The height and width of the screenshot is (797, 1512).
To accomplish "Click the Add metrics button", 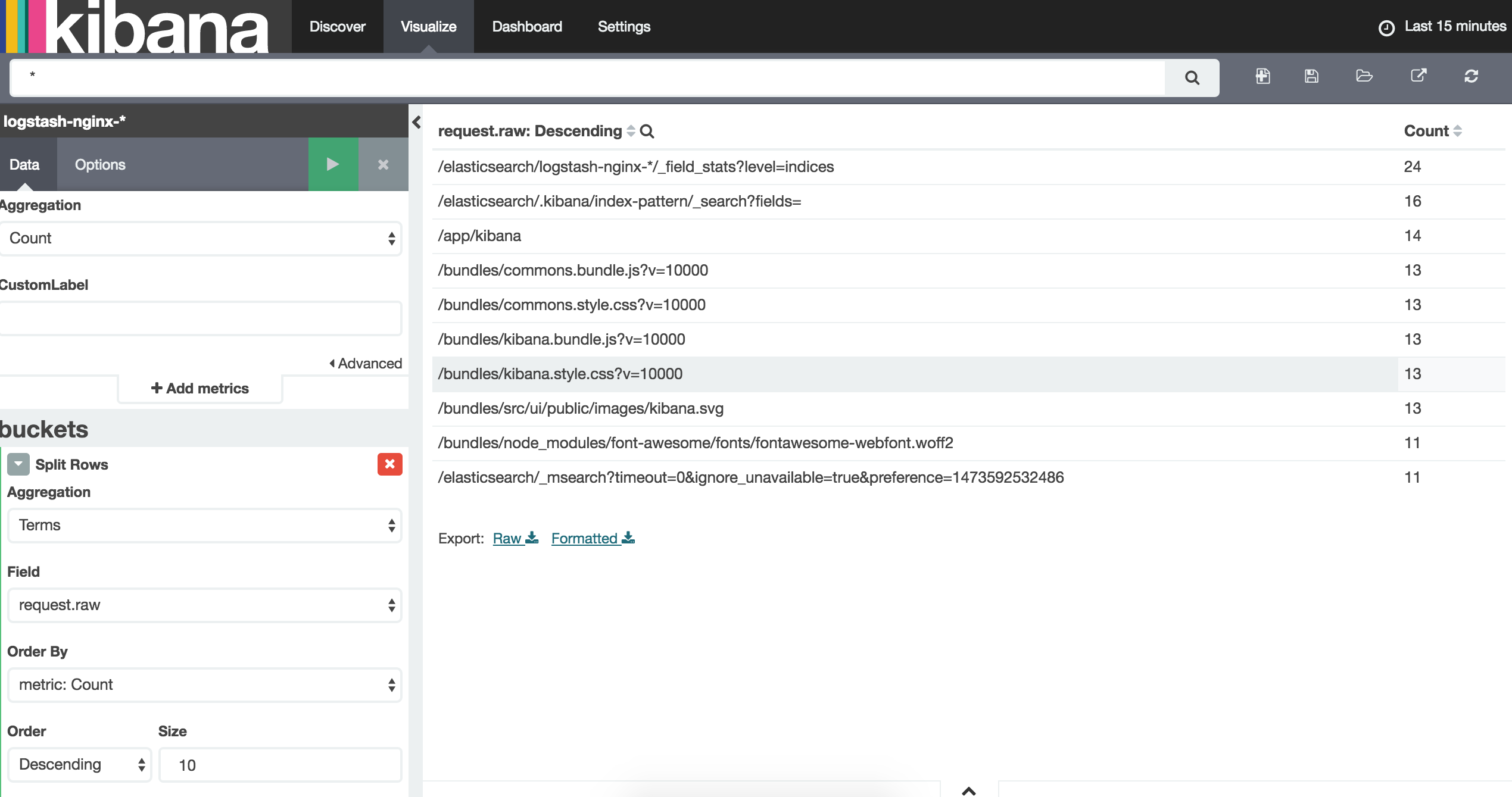I will pyautogui.click(x=199, y=388).
